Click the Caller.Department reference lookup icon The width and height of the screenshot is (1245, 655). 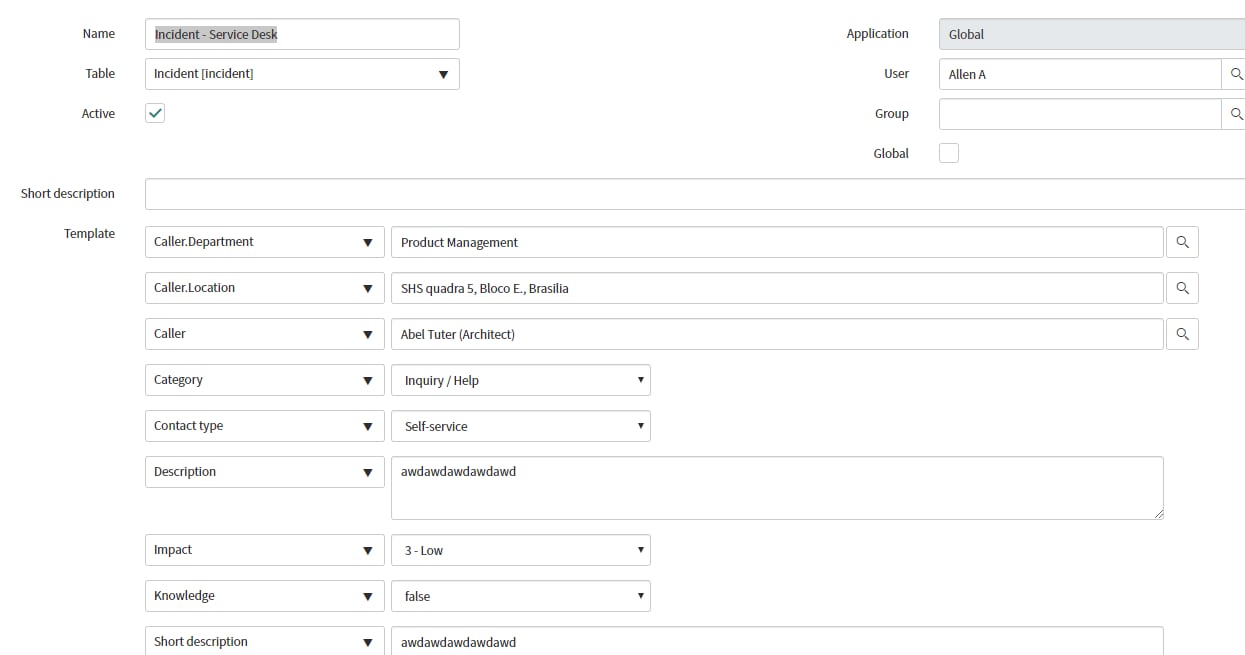1182,241
